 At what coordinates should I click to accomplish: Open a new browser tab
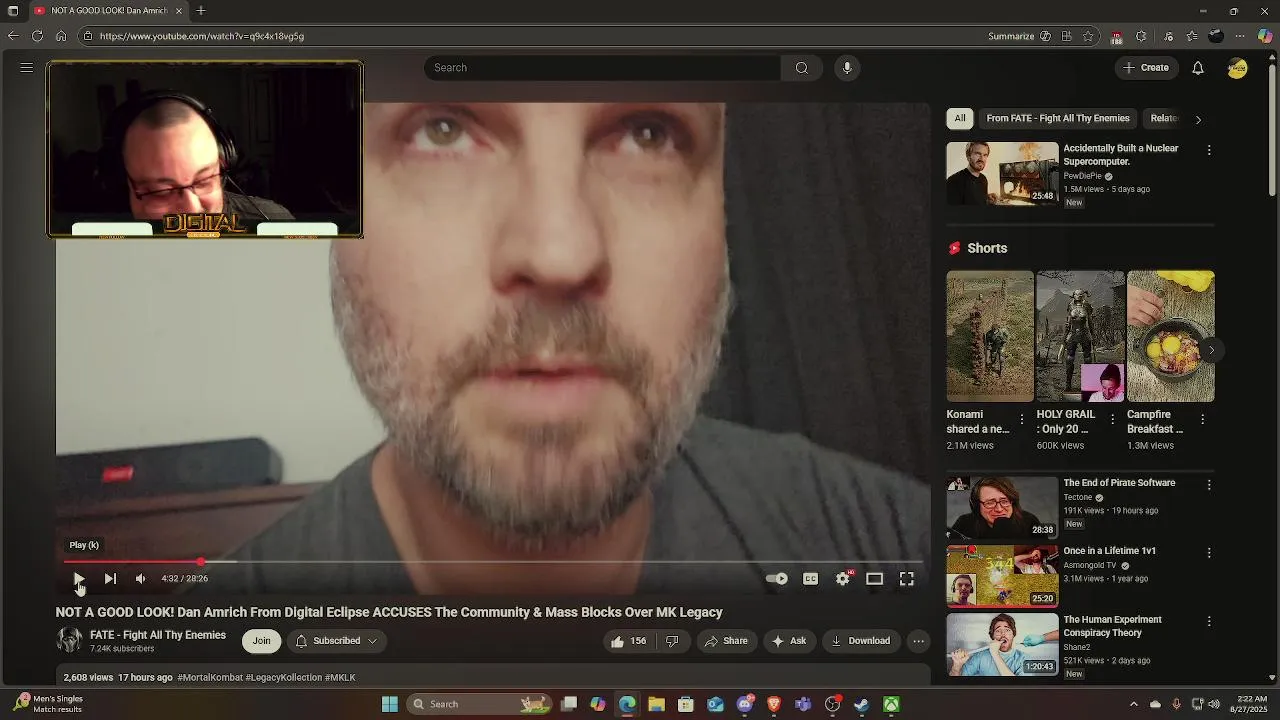pos(201,11)
